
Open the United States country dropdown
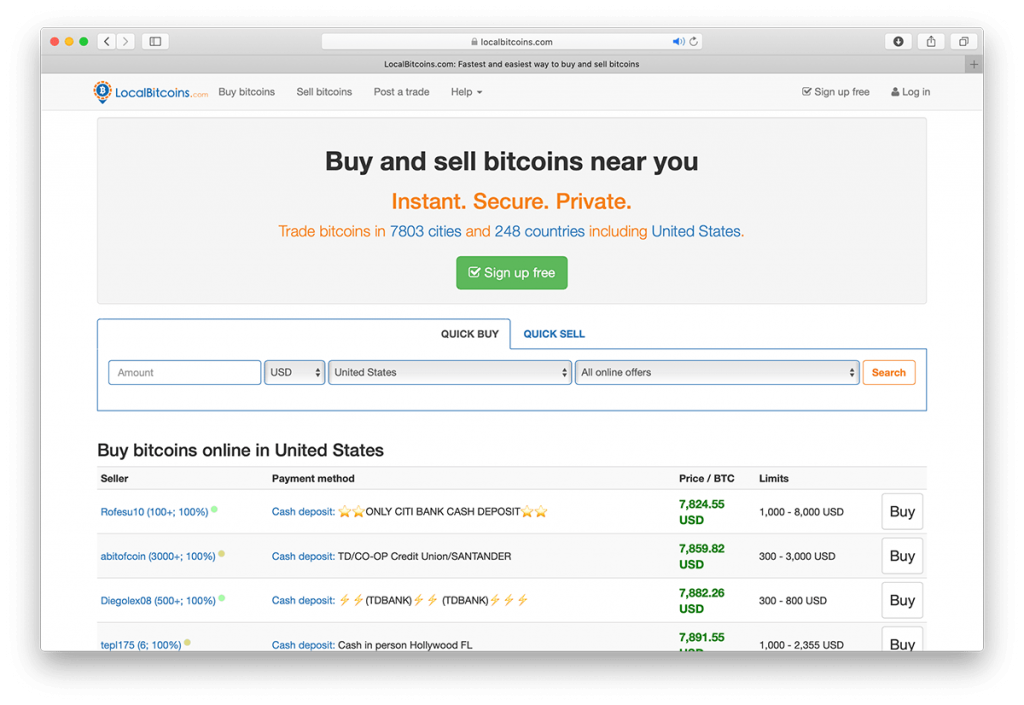[450, 373]
